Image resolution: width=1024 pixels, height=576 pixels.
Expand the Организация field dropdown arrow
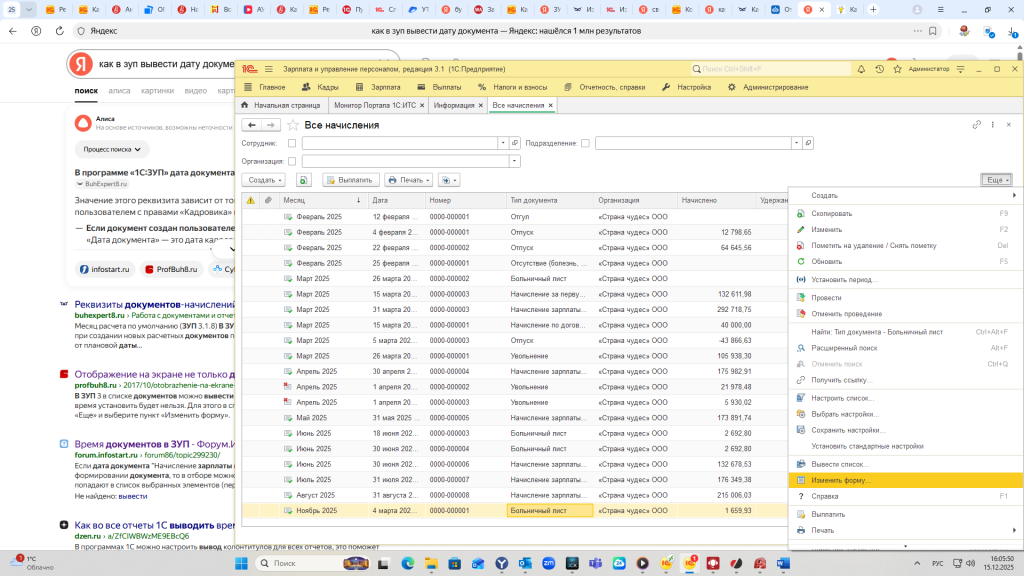515,161
